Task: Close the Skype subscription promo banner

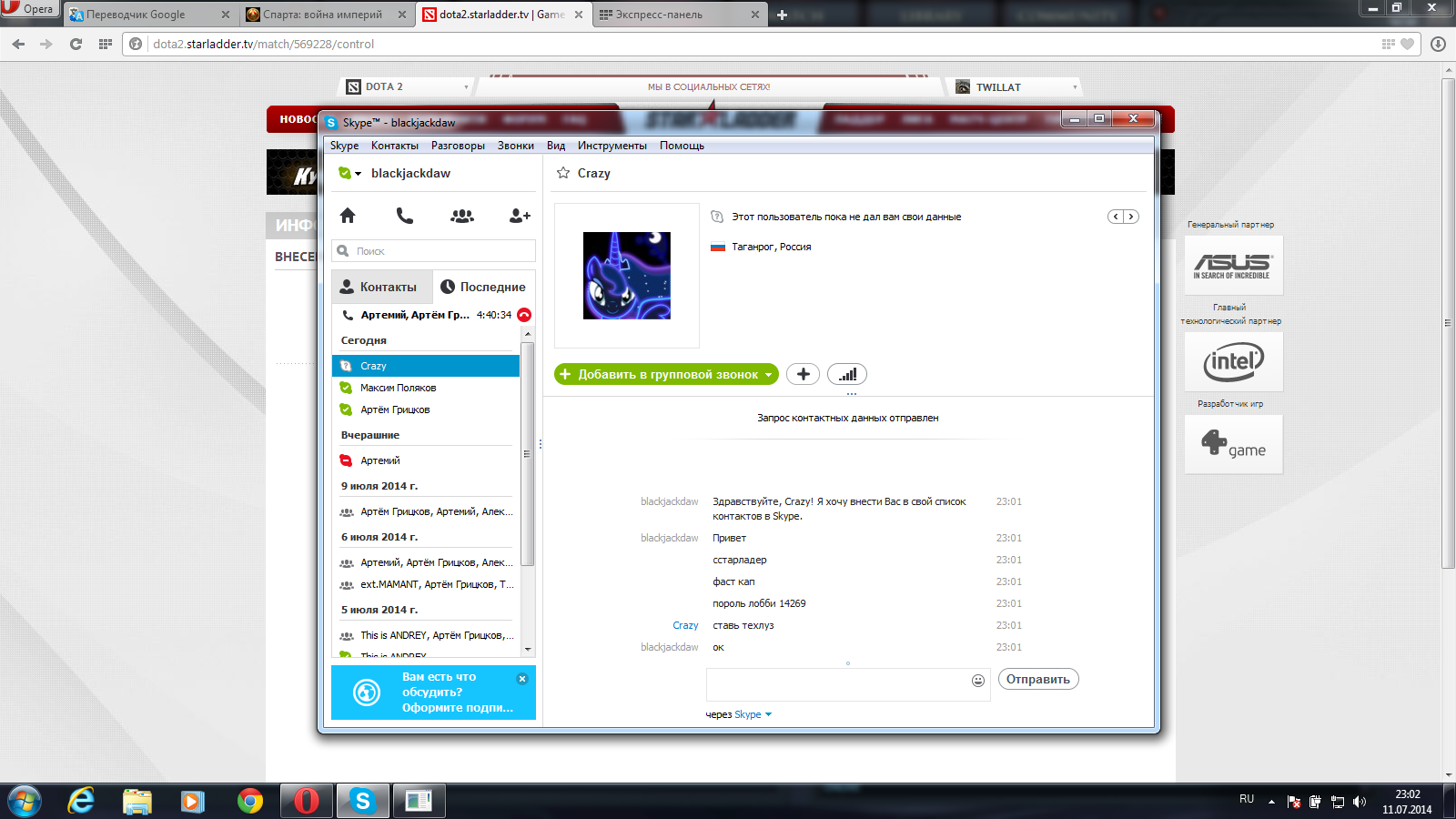Action: click(522, 679)
